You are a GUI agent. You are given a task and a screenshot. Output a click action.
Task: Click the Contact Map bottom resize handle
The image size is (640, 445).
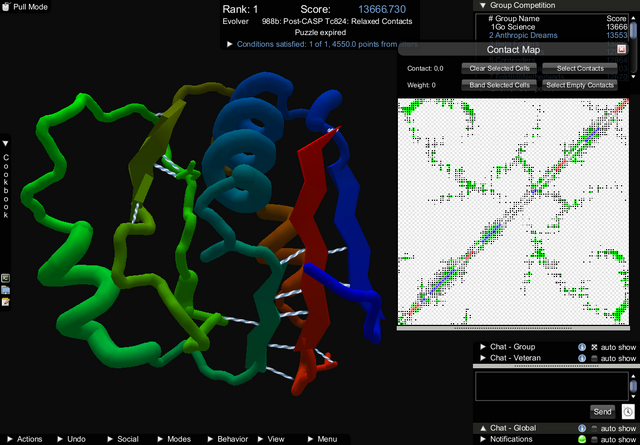[x=513, y=328]
